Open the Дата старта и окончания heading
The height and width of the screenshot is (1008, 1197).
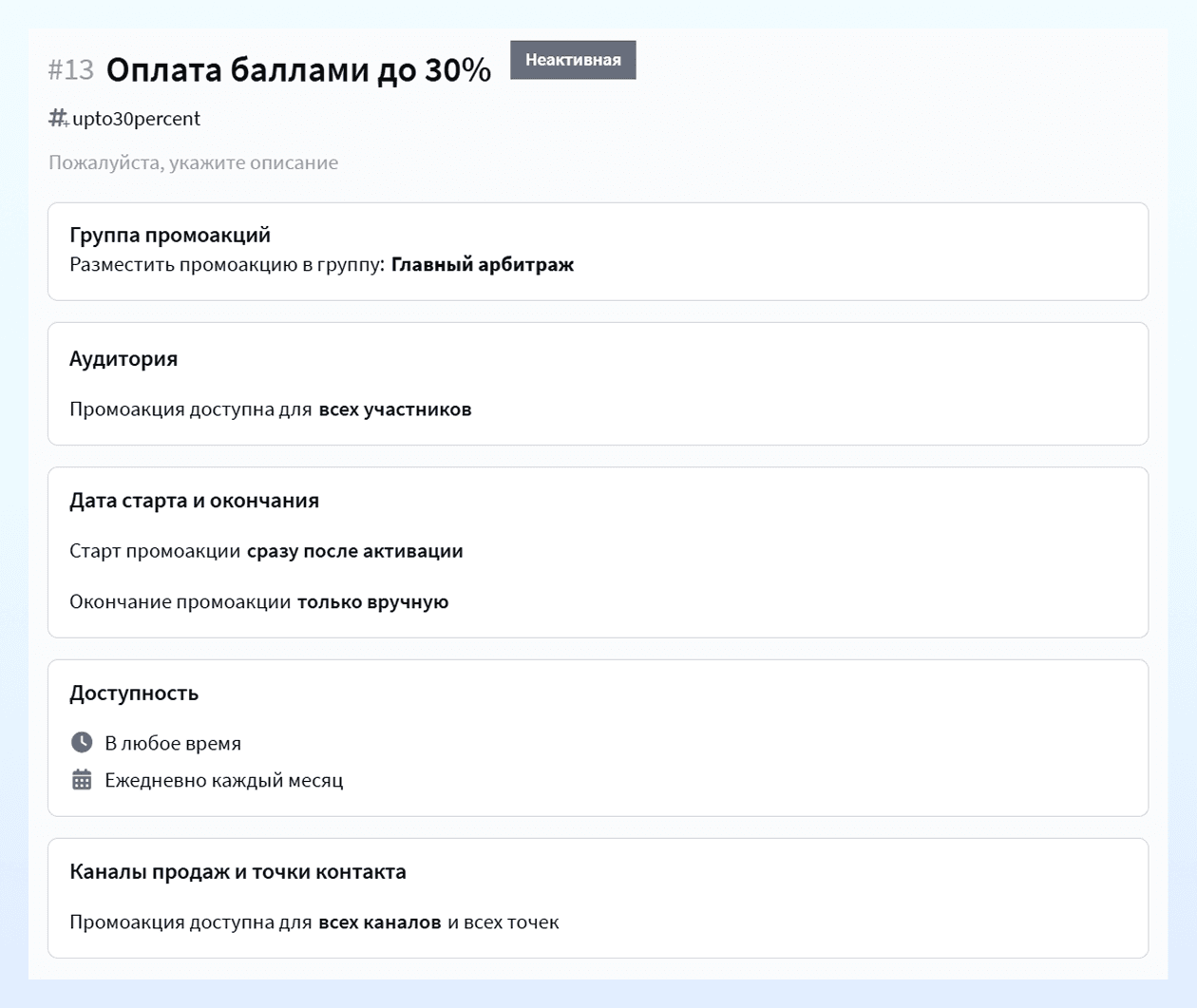point(195,501)
